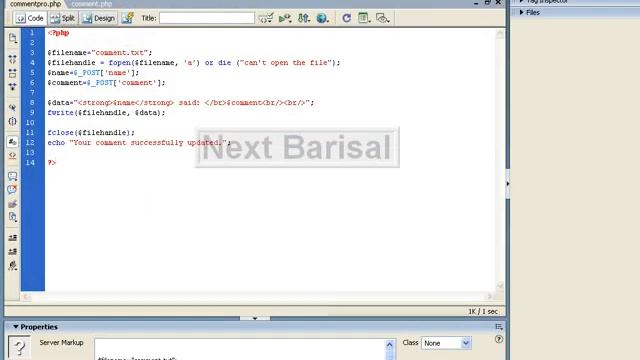Screen dimensions: 640x360
Task: Switch to the comment.php document tab
Action: 91,4
